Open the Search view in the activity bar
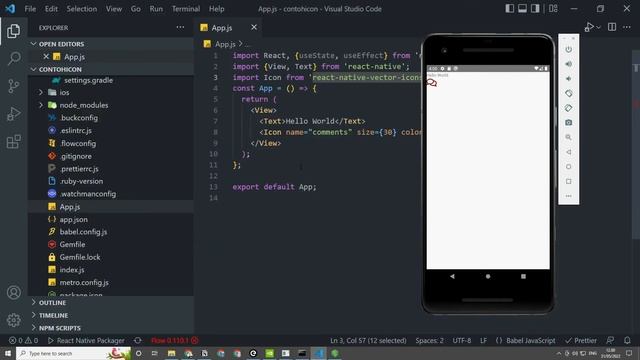Image resolution: width=640 pixels, height=360 pixels. tap(13, 58)
